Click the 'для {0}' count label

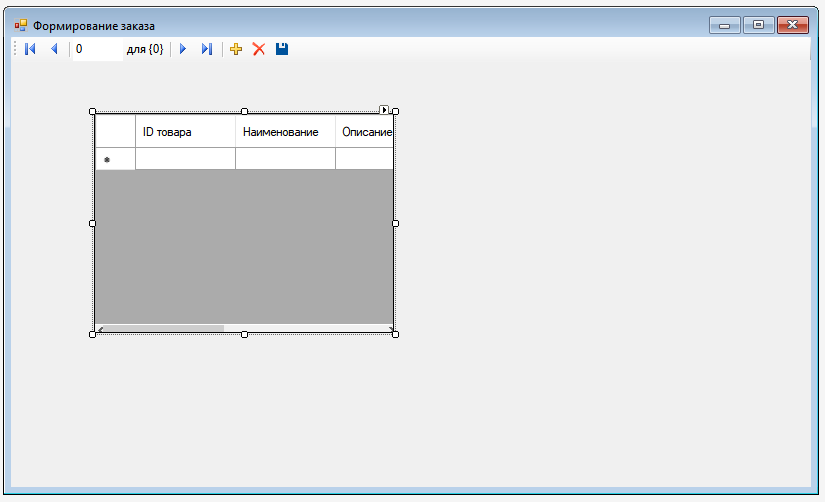coord(145,49)
